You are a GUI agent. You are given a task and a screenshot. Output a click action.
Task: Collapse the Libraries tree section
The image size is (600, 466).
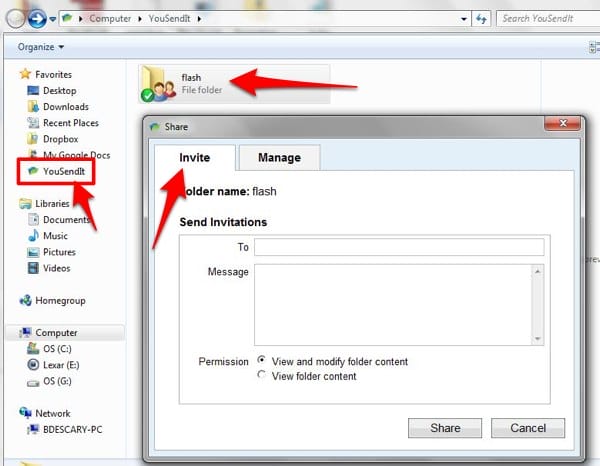(11, 203)
